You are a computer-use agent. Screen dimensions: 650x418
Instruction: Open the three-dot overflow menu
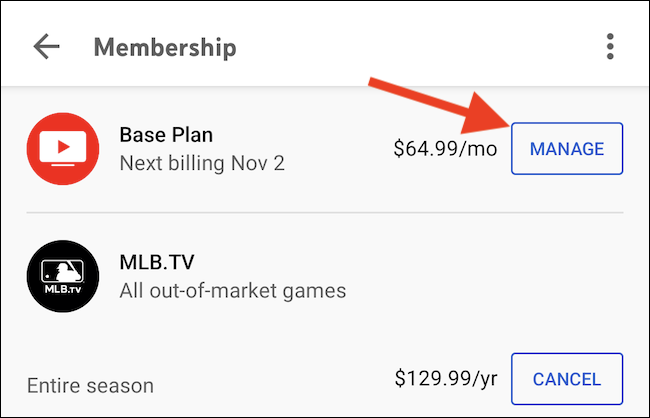tap(610, 47)
